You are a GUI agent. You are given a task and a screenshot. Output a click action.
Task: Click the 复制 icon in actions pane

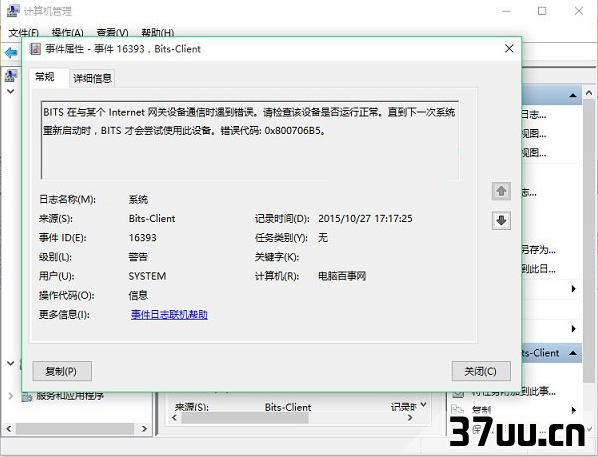(x=457, y=410)
